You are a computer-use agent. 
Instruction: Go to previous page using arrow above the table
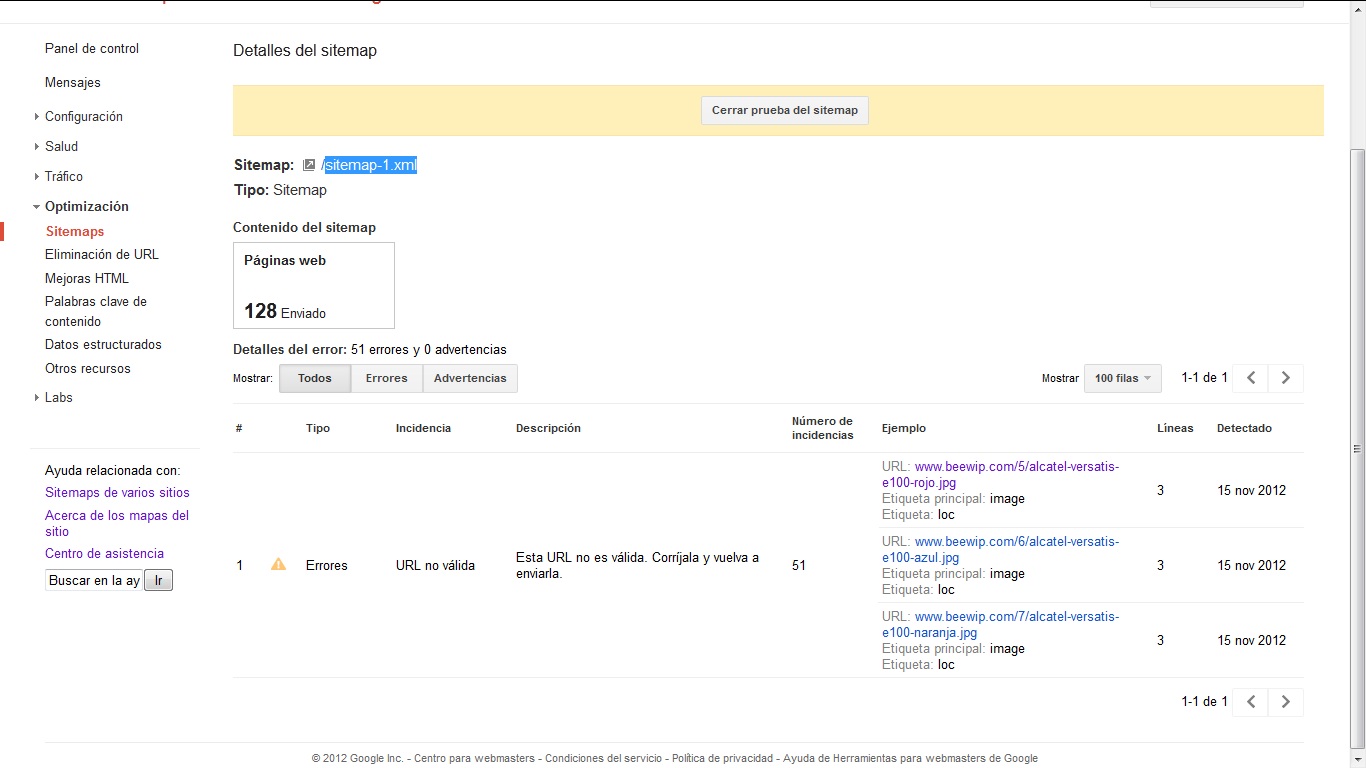1251,378
